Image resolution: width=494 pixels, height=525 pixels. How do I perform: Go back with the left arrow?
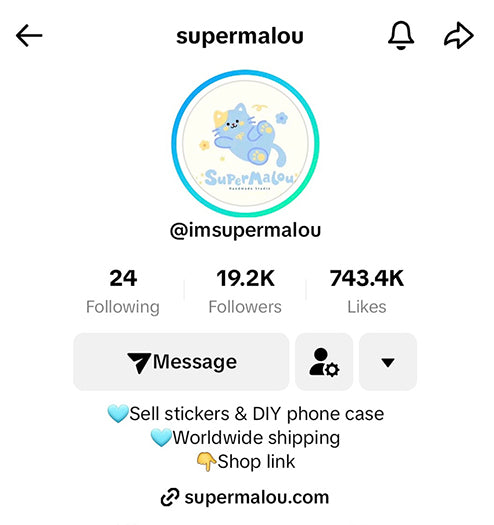pyautogui.click(x=29, y=35)
